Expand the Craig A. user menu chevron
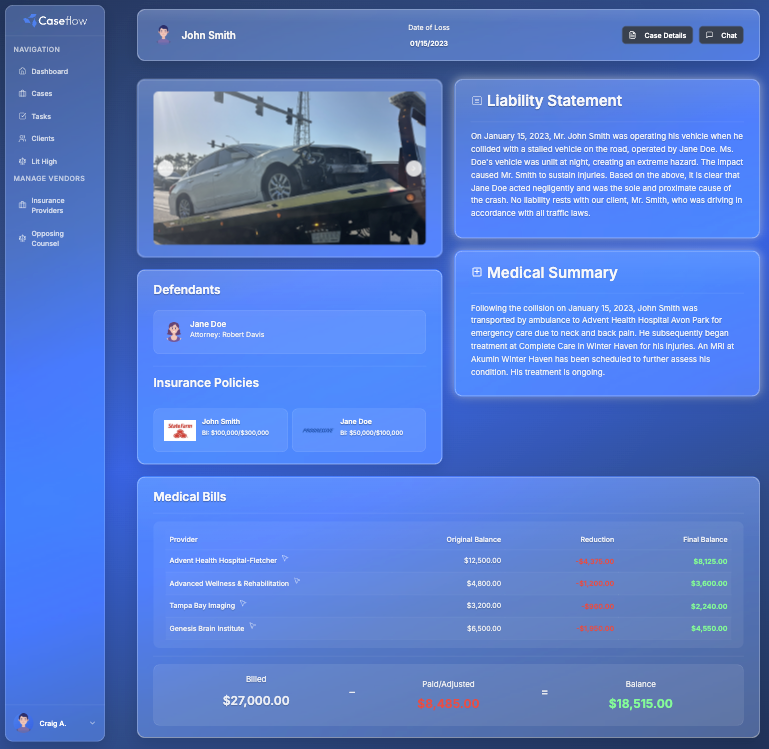The height and width of the screenshot is (749, 769). 92,723
